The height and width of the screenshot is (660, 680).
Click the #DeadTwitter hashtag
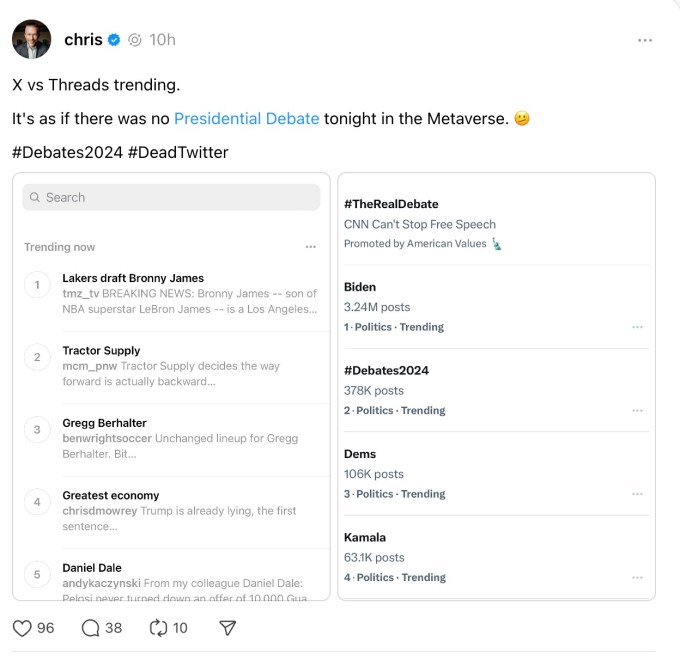click(x=178, y=152)
